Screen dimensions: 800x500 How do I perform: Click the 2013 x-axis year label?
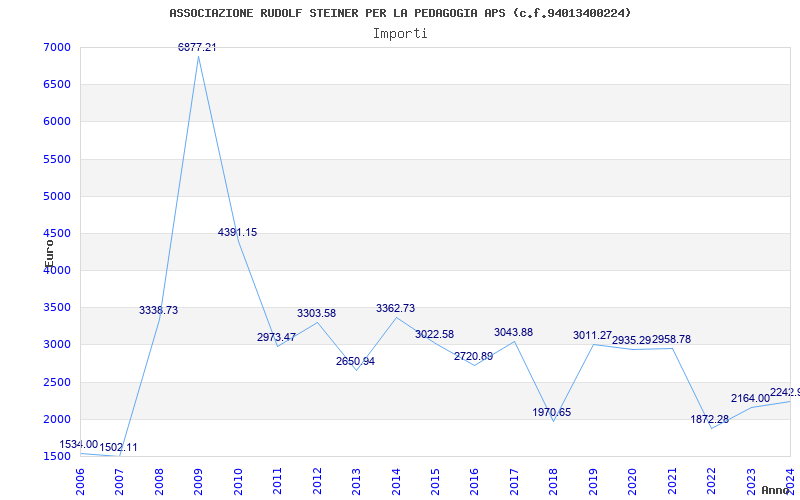[x=356, y=481]
